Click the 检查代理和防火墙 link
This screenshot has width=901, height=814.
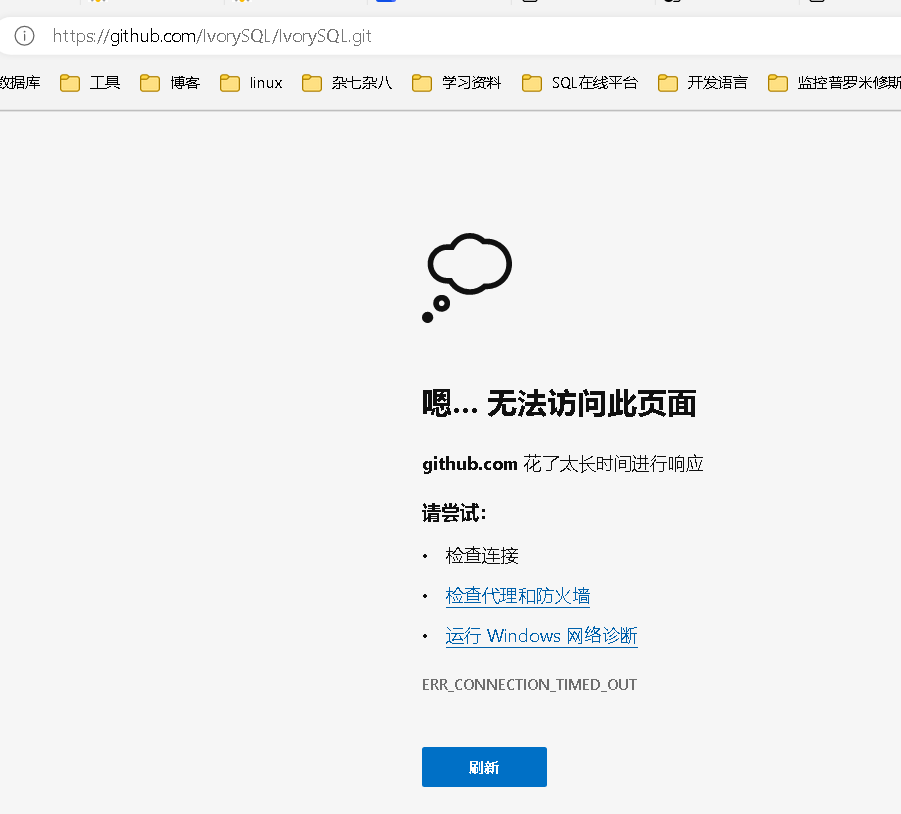518,596
